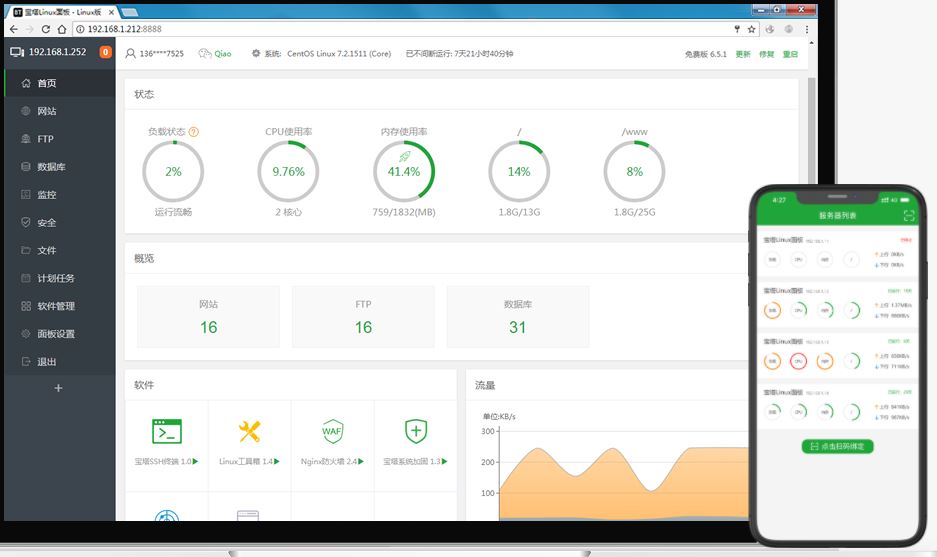Click the 重启 restart link
The width and height of the screenshot is (937, 557).
[791, 54]
